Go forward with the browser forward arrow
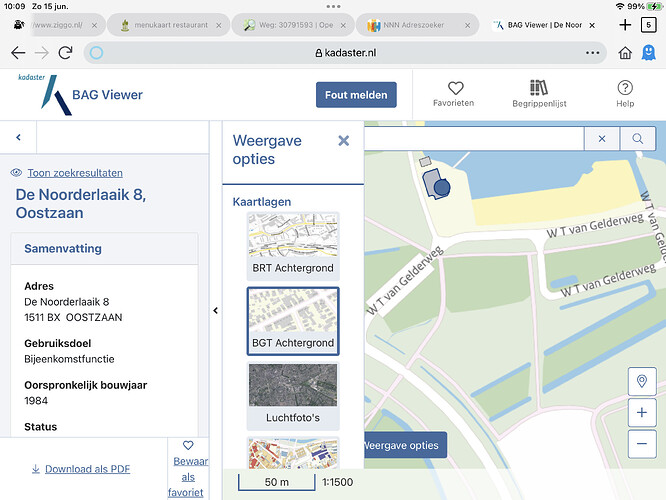Viewport: 666px width, 500px height. pos(42,53)
